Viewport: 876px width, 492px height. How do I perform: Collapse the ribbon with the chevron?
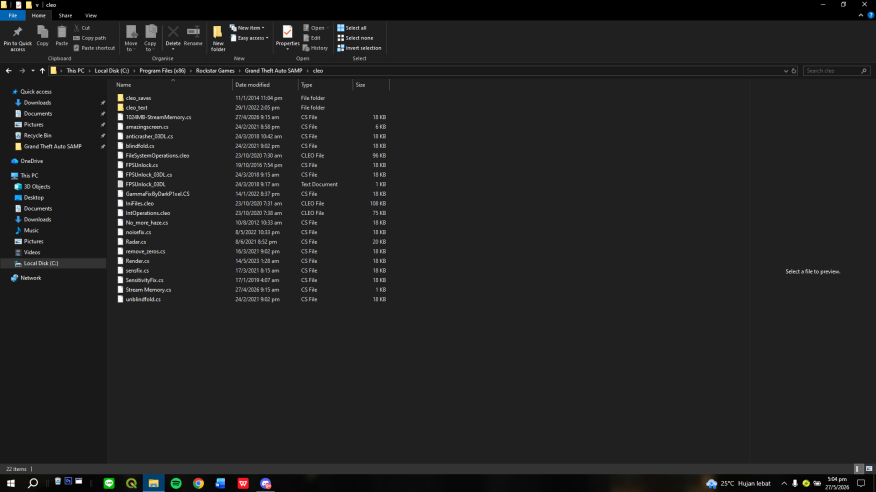[x=860, y=16]
